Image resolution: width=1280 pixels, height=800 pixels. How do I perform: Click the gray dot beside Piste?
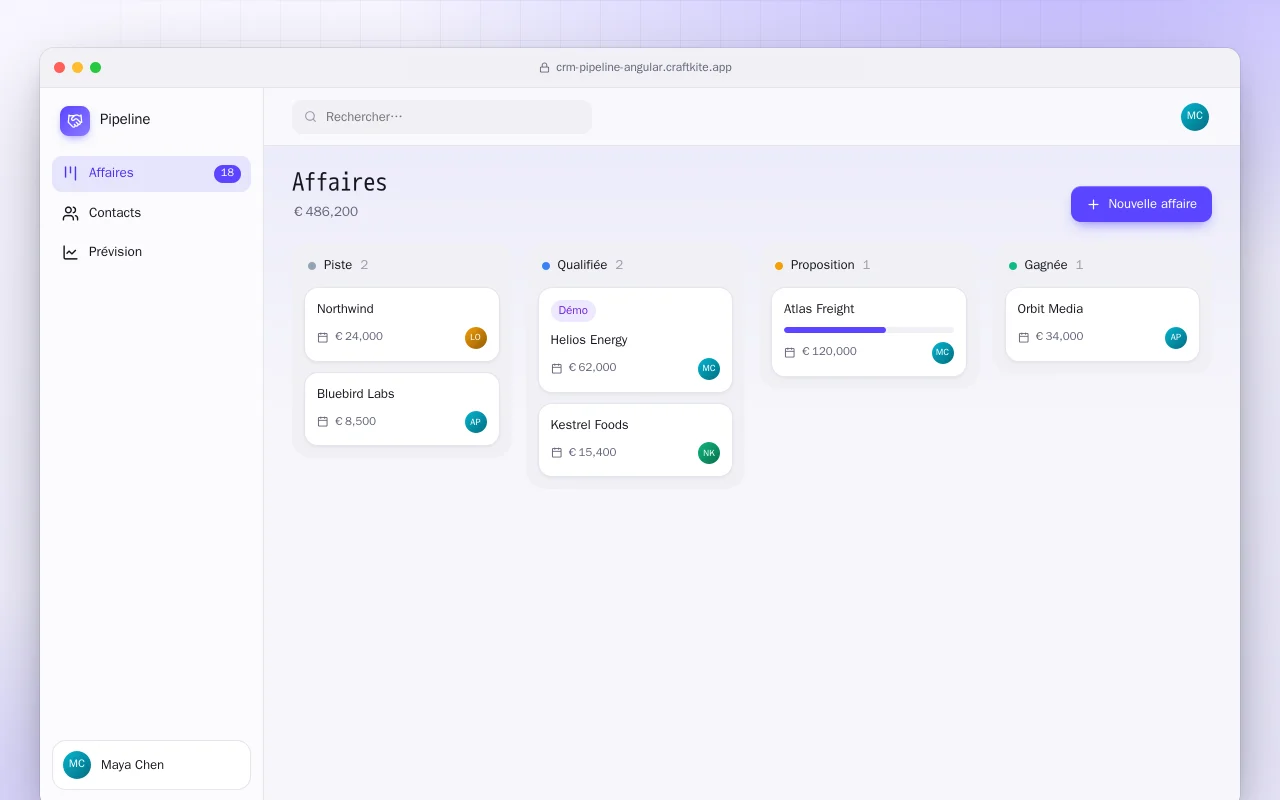[x=312, y=266]
